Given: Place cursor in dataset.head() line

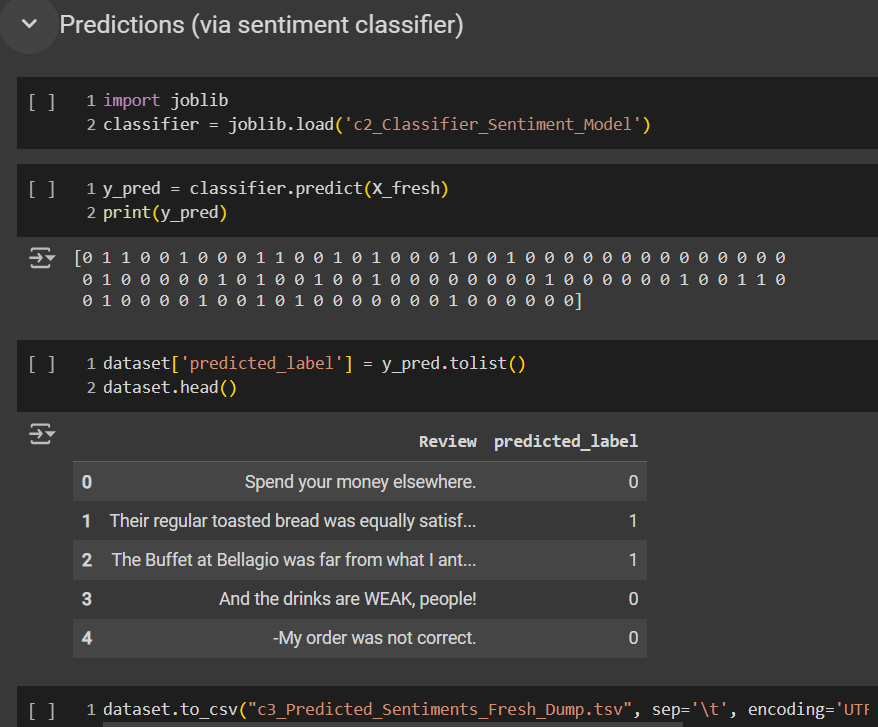Looking at the screenshot, I should tap(170, 388).
